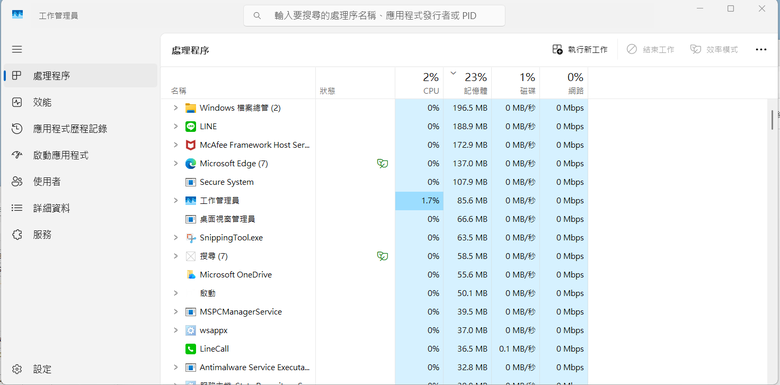Viewport: 780px width, 385px height.
Task: Click the Task Manager app icon in title bar
Action: 18,15
